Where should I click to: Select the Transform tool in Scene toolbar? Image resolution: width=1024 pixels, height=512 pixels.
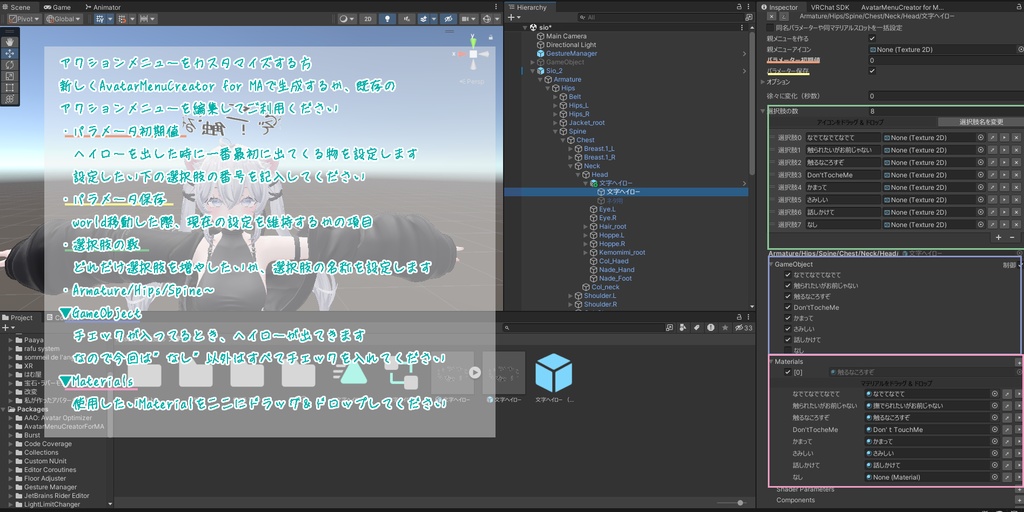click(10, 99)
